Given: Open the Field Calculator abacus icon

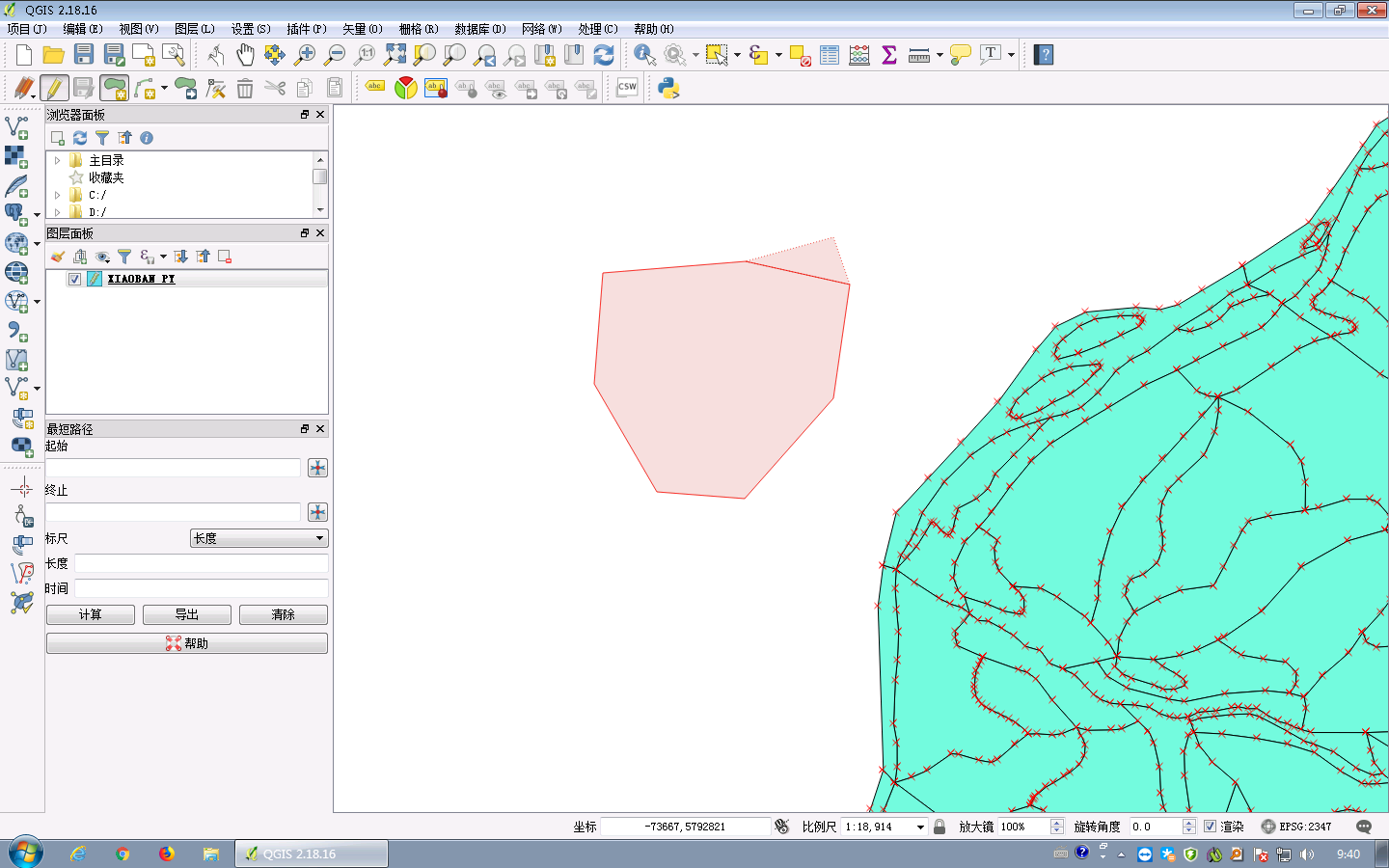Looking at the screenshot, I should (x=859, y=55).
